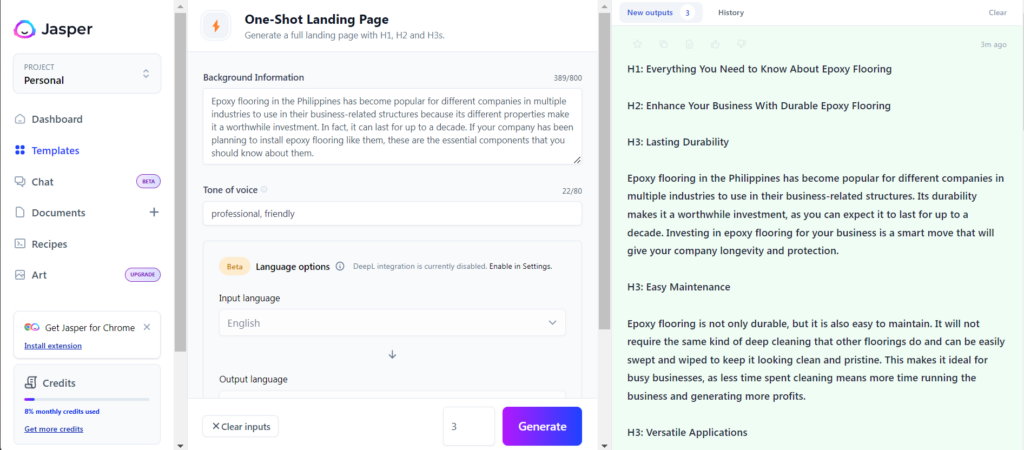The width and height of the screenshot is (1024, 450).
Task: Give the output a thumbs up
Action: coord(715,44)
